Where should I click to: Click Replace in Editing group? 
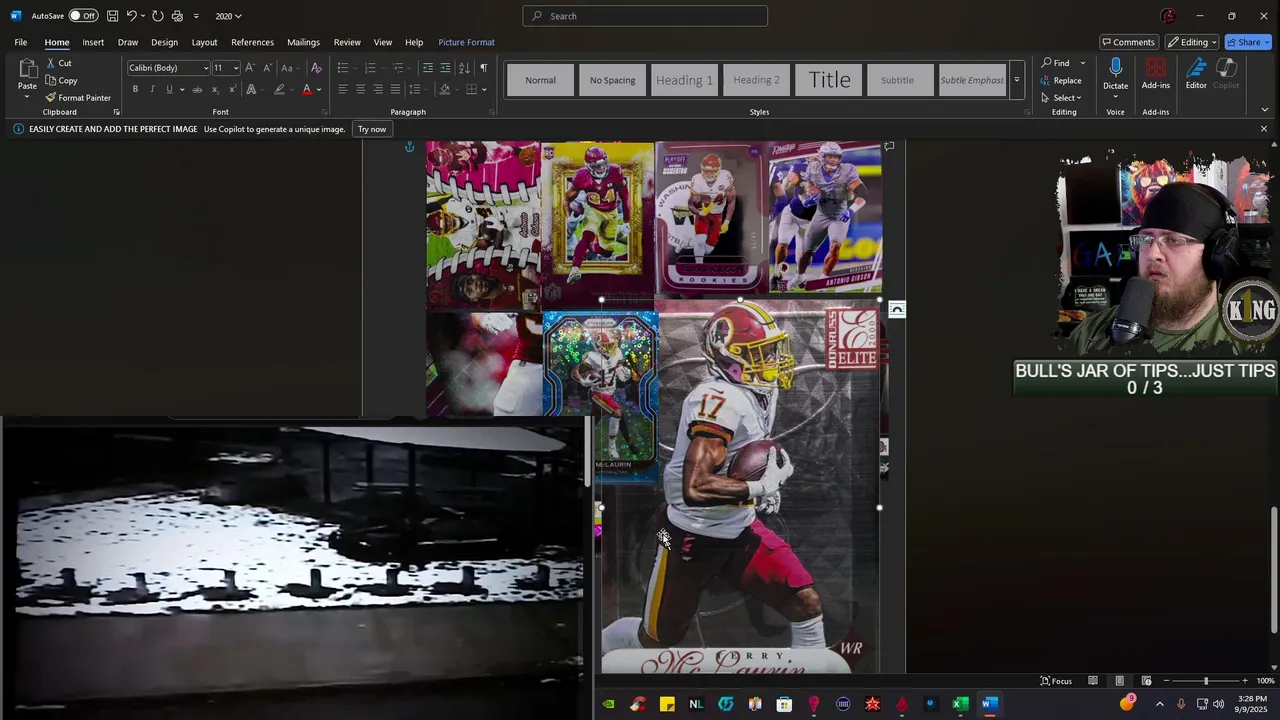[x=1061, y=80]
